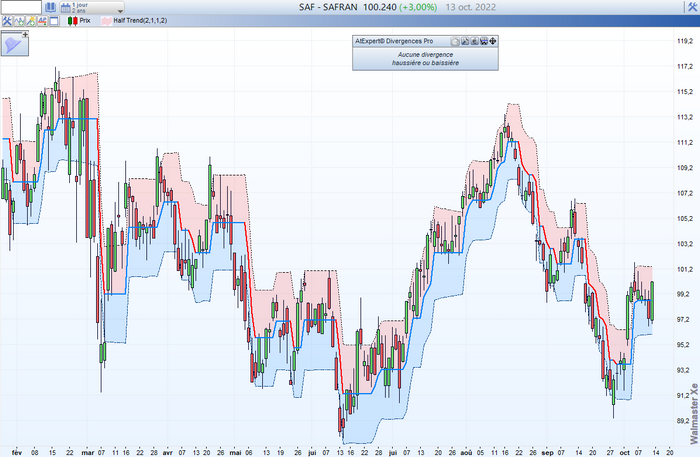Click the second icon in Divergences panel header
700x457 pixels.
pyautogui.click(x=463, y=41)
